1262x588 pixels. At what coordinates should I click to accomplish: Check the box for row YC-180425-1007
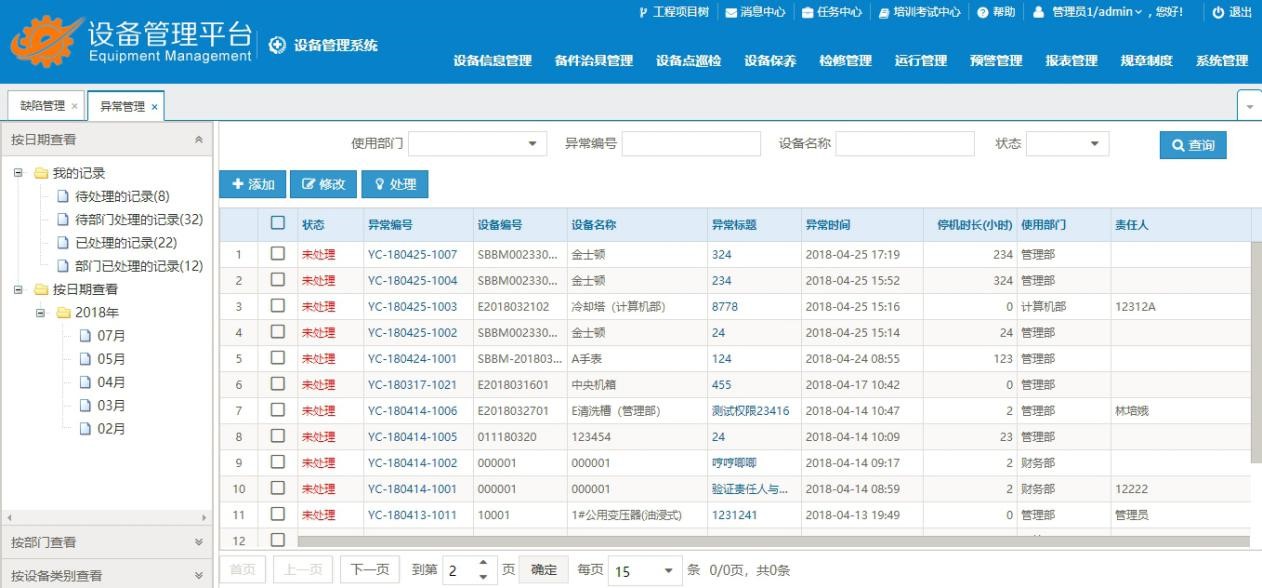(x=278, y=254)
